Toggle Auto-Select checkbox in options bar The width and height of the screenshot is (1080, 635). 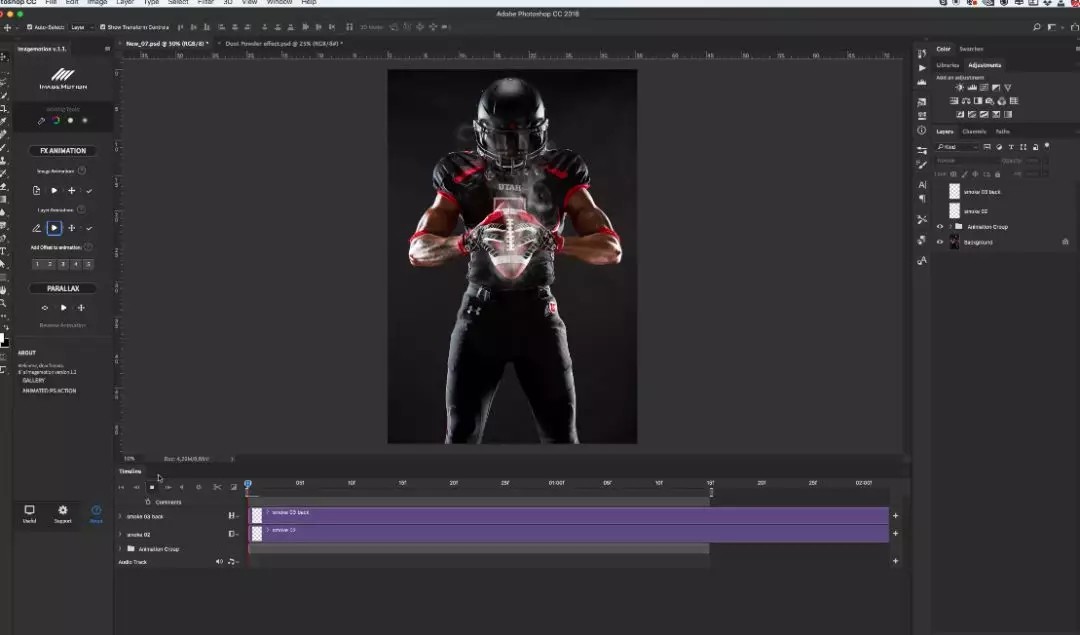tap(30, 27)
